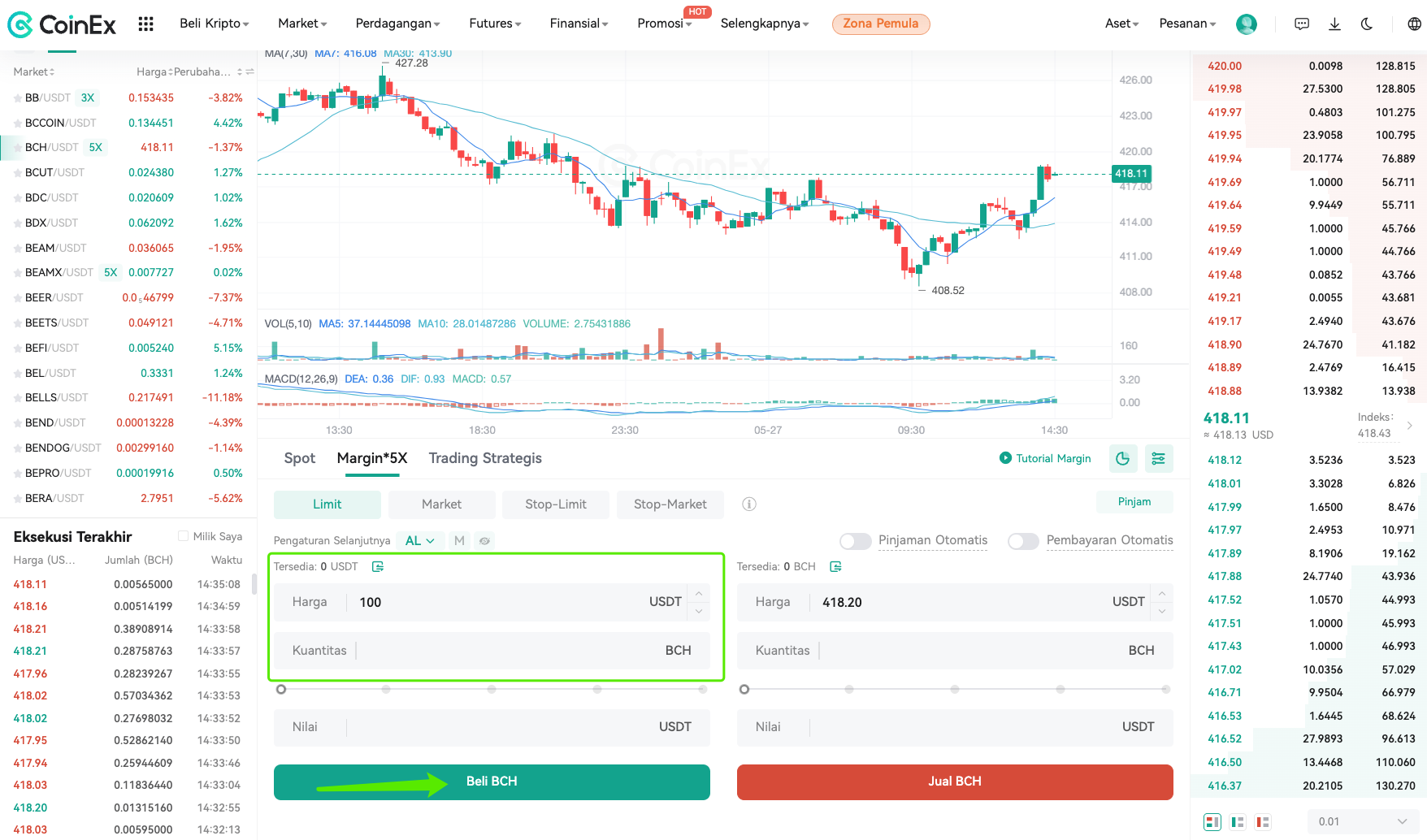Click the sell Nilai USDT field
Viewport: 1427px width, 840px height.
pos(955,727)
